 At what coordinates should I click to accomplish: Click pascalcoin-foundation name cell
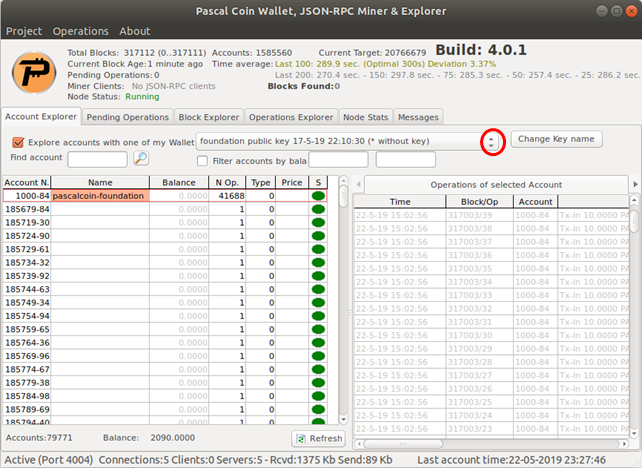(100, 196)
